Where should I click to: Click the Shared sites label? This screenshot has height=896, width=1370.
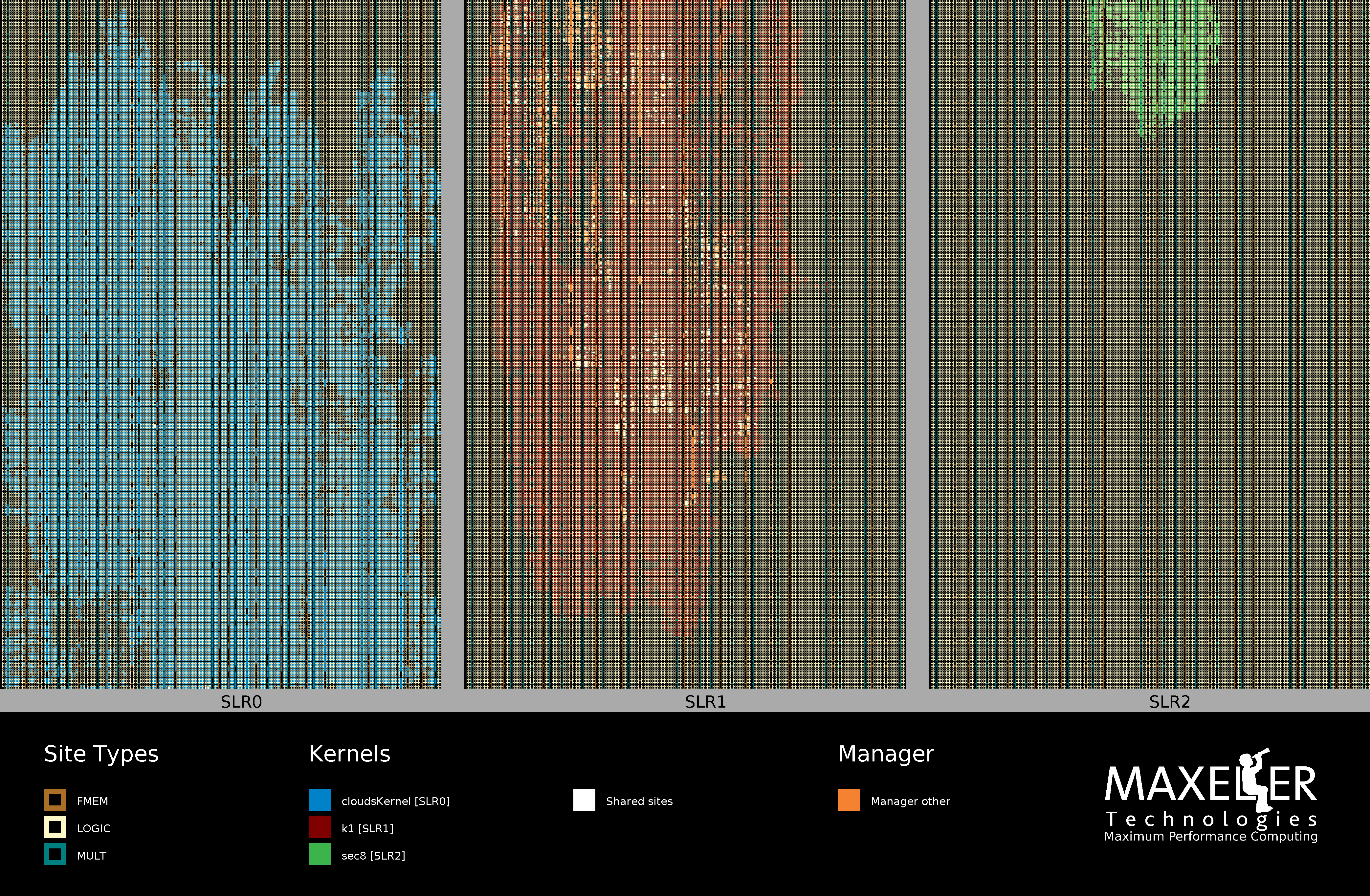(x=639, y=801)
